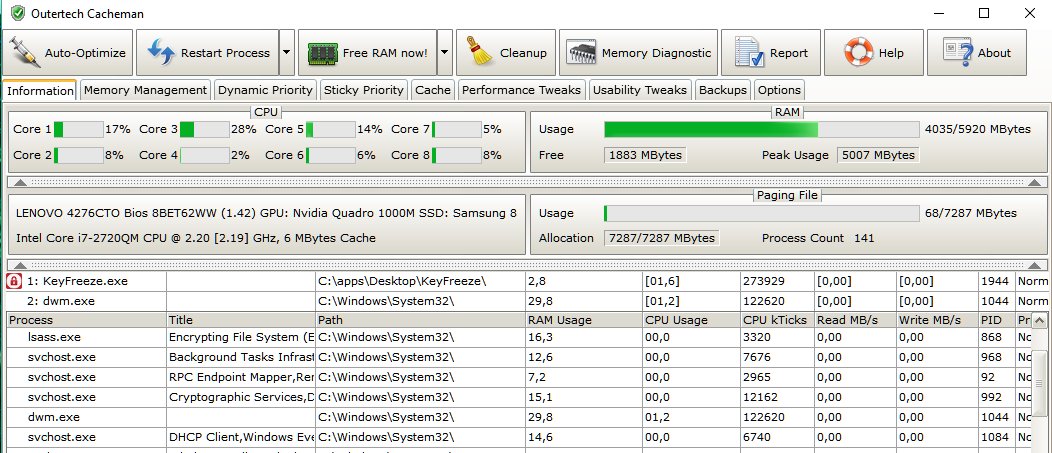
Task: Sort processes by RAM Usage column header
Action: point(559,320)
